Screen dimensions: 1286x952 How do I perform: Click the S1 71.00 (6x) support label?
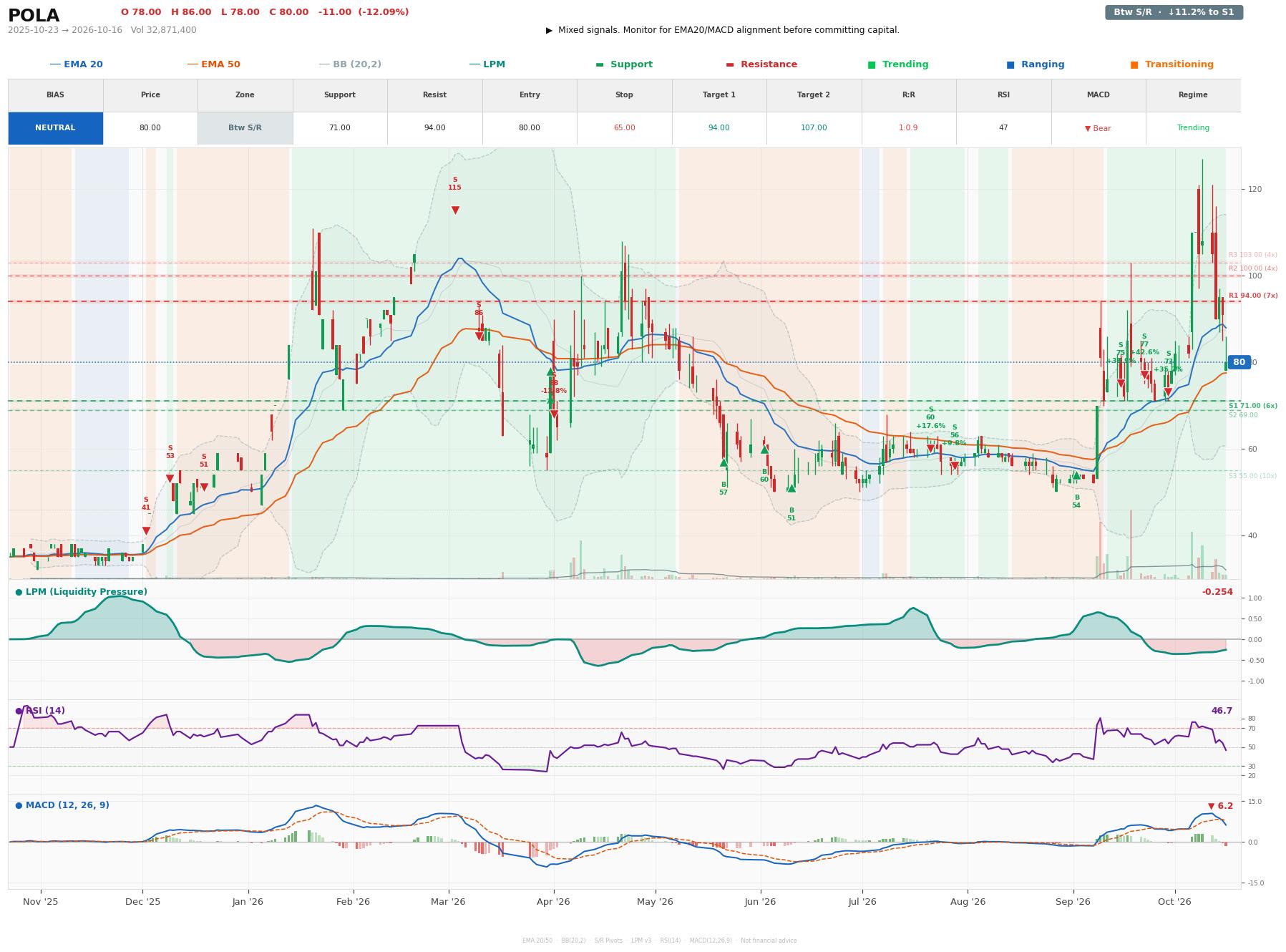1253,406
